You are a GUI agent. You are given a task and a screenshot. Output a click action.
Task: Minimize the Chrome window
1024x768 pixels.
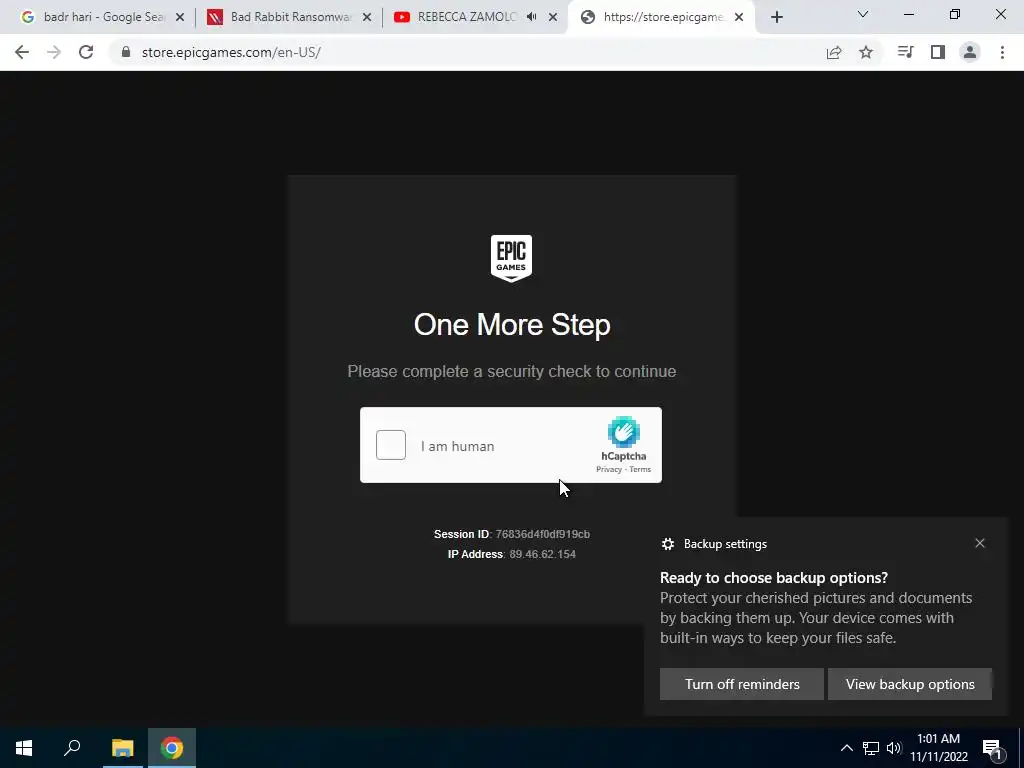(x=908, y=14)
